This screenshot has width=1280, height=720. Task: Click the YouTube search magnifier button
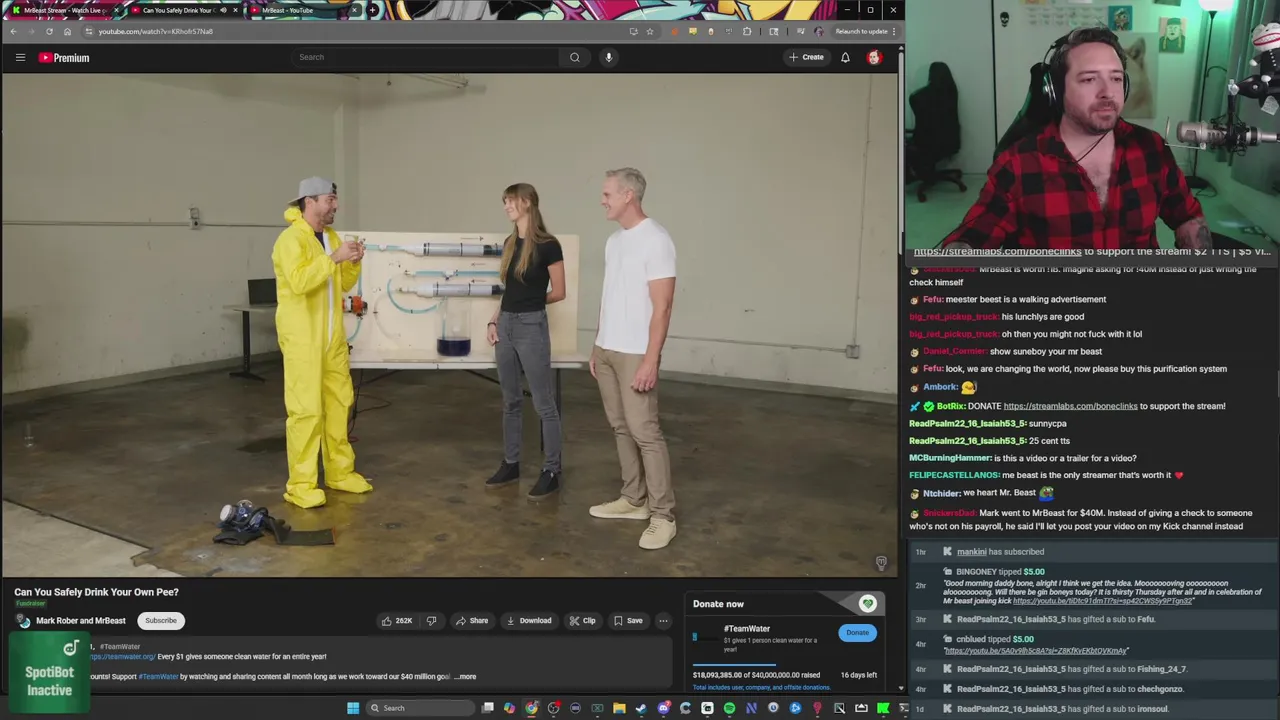574,57
